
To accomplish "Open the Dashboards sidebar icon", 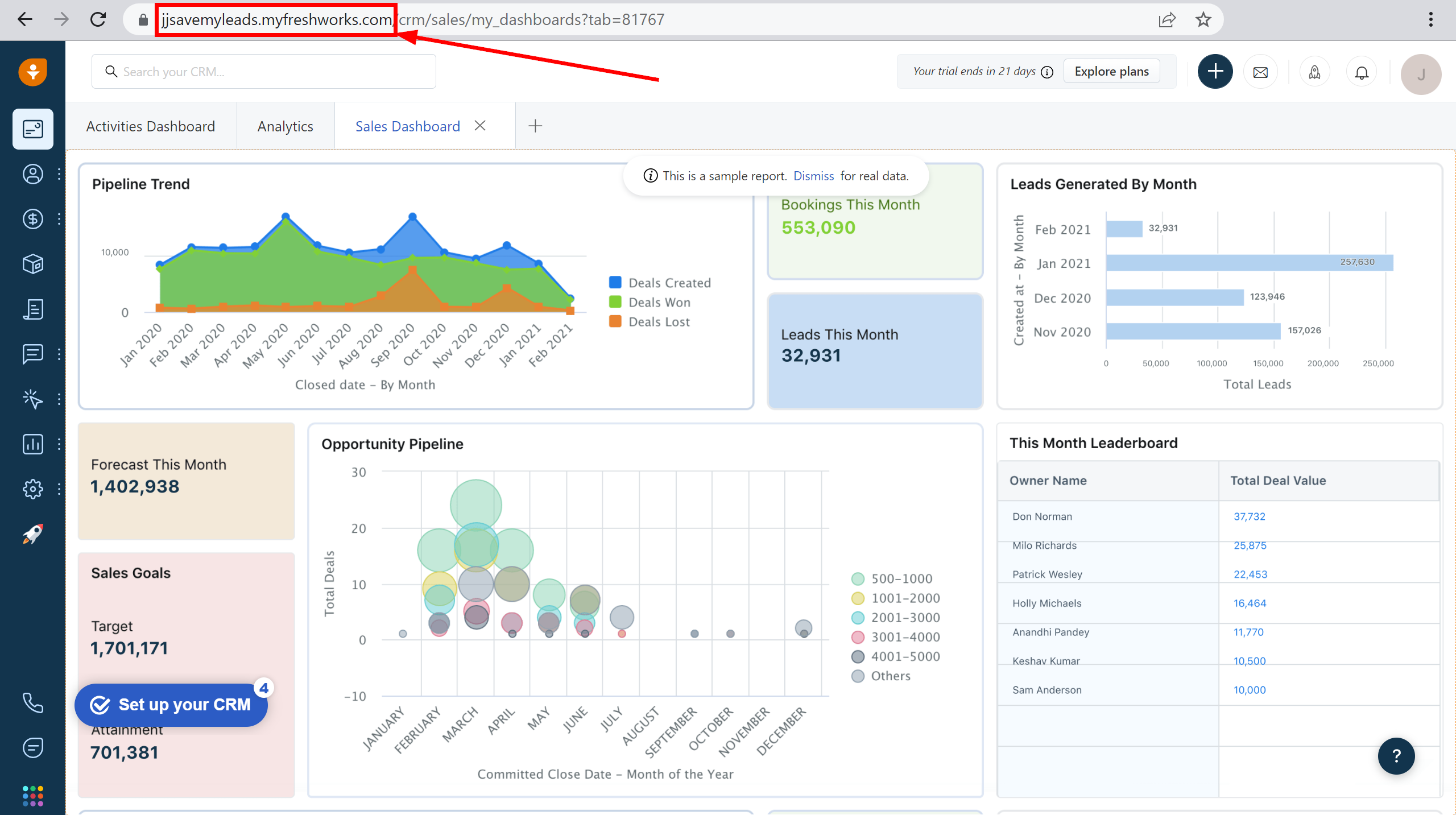I will 33,129.
